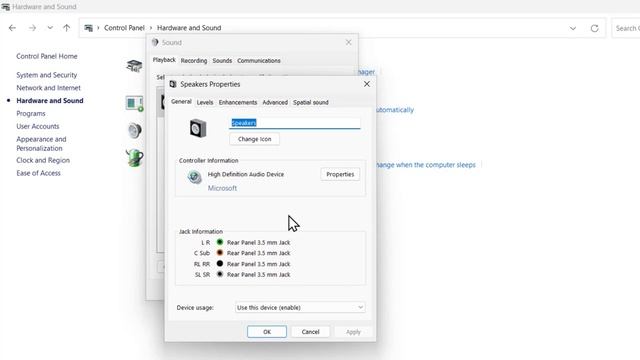Open Appearance and Personalization category

41,144
